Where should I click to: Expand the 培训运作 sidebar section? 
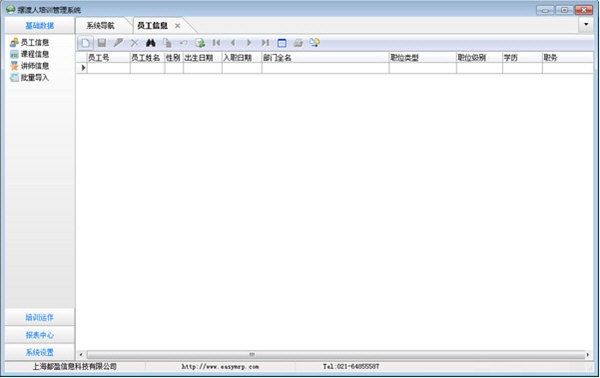click(x=40, y=317)
